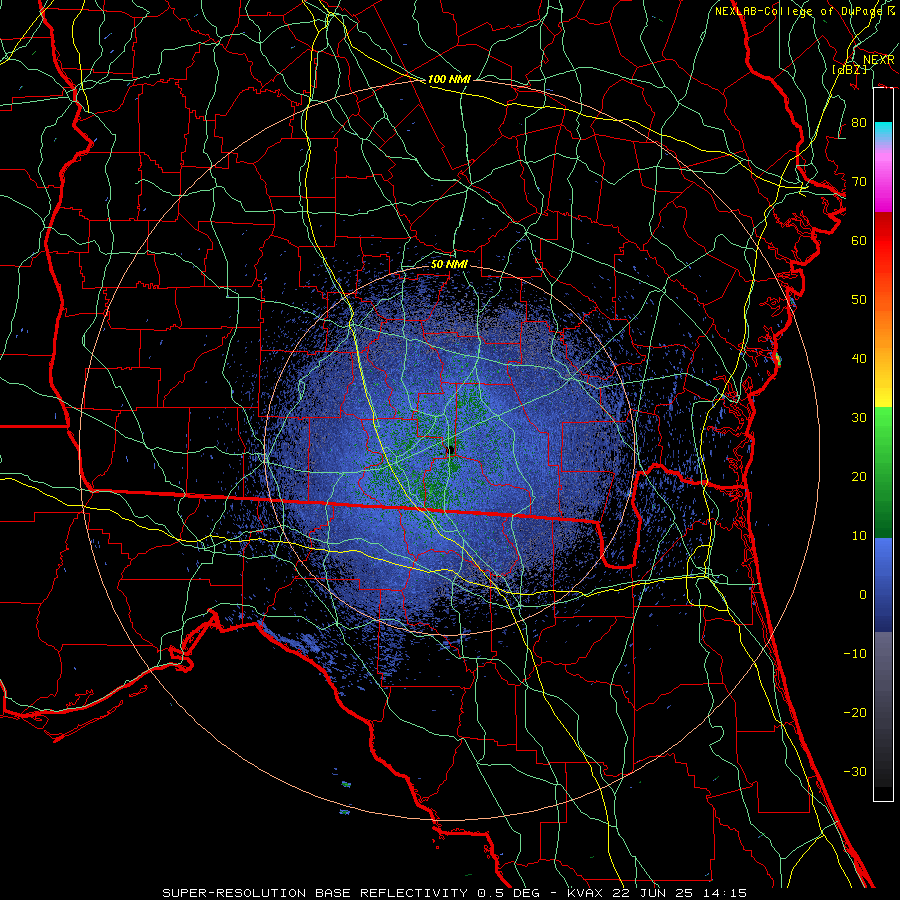Screen dimensions: 900x900
Task: Click the NEXR label above the color scale
Action: coord(878,60)
